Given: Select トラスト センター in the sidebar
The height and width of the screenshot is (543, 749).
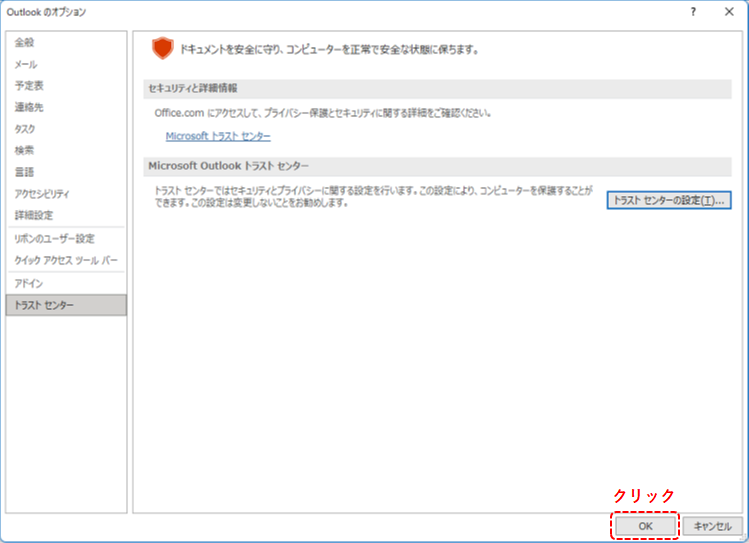Looking at the screenshot, I should tap(66, 305).
